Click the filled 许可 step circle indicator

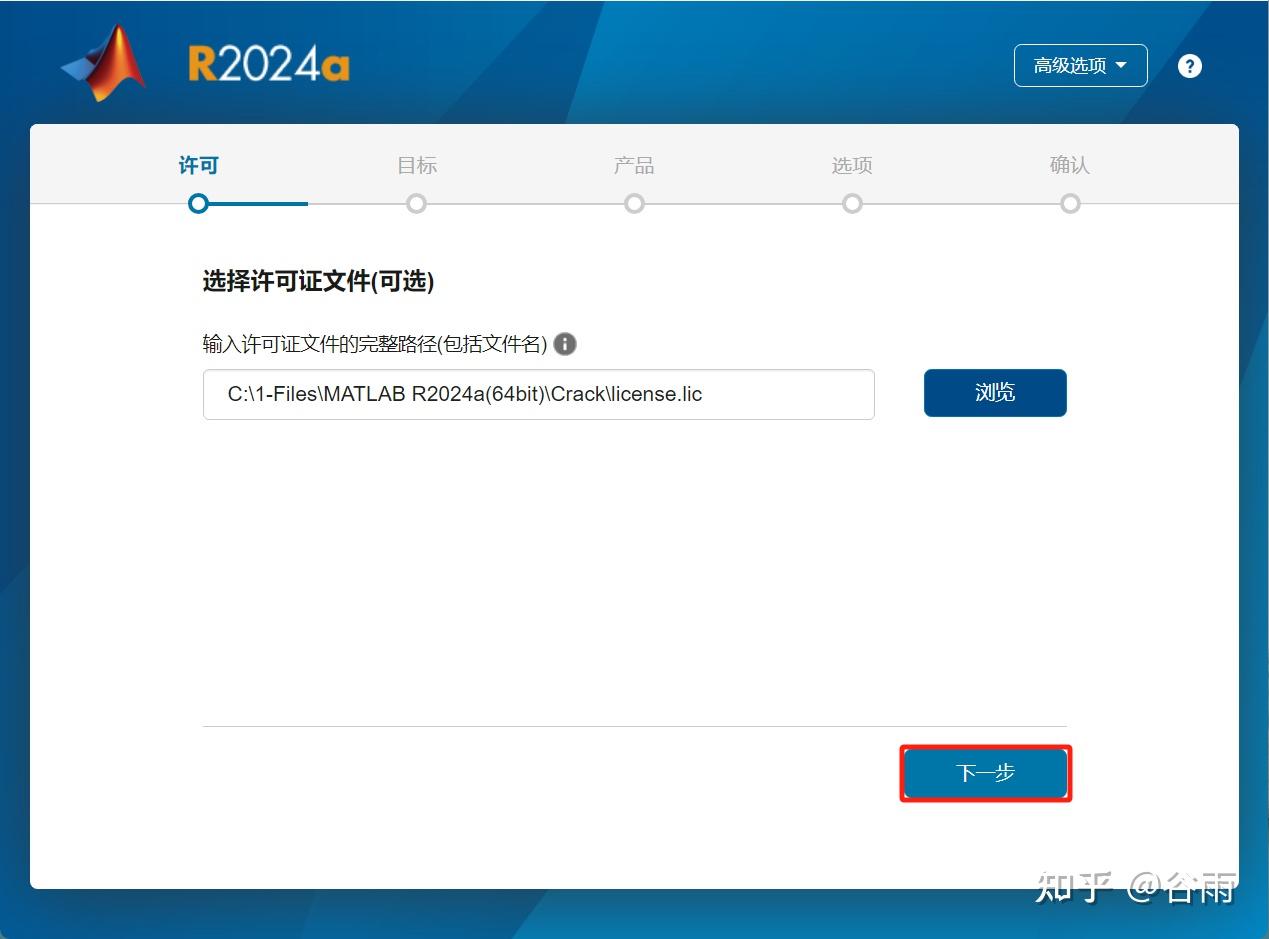[198, 203]
